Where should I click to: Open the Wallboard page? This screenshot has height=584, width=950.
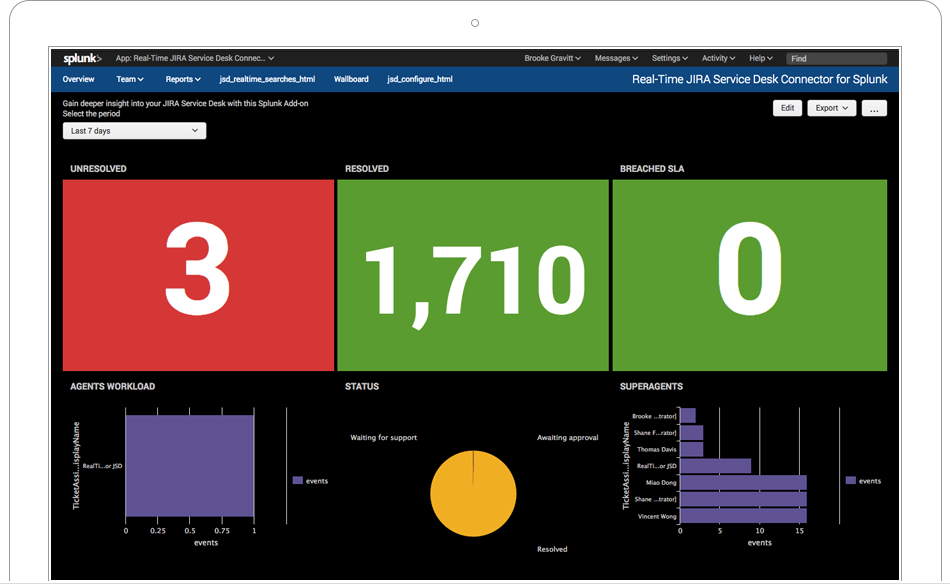point(351,79)
